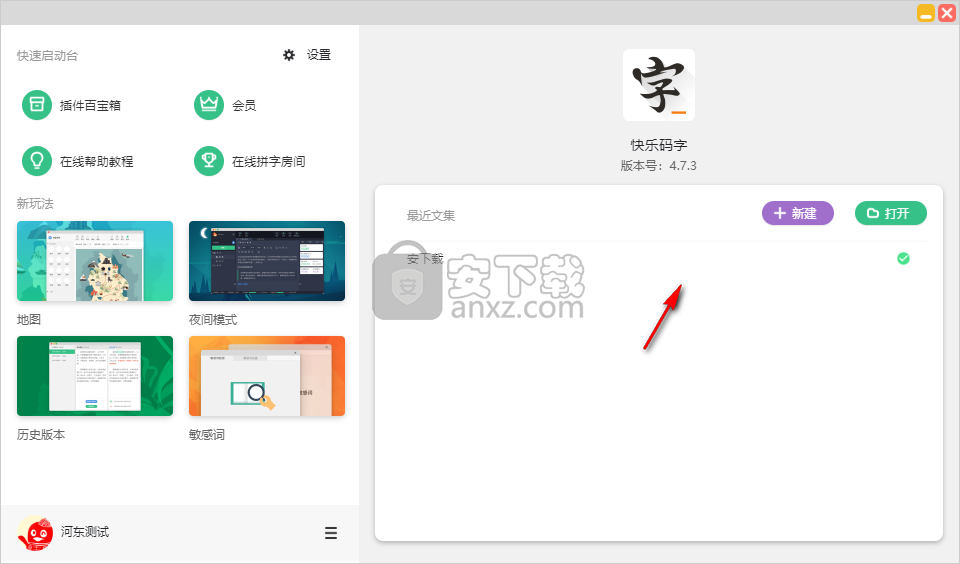Click the 快乐码字 app logo
Screen dimensions: 960x564
(x=659, y=85)
